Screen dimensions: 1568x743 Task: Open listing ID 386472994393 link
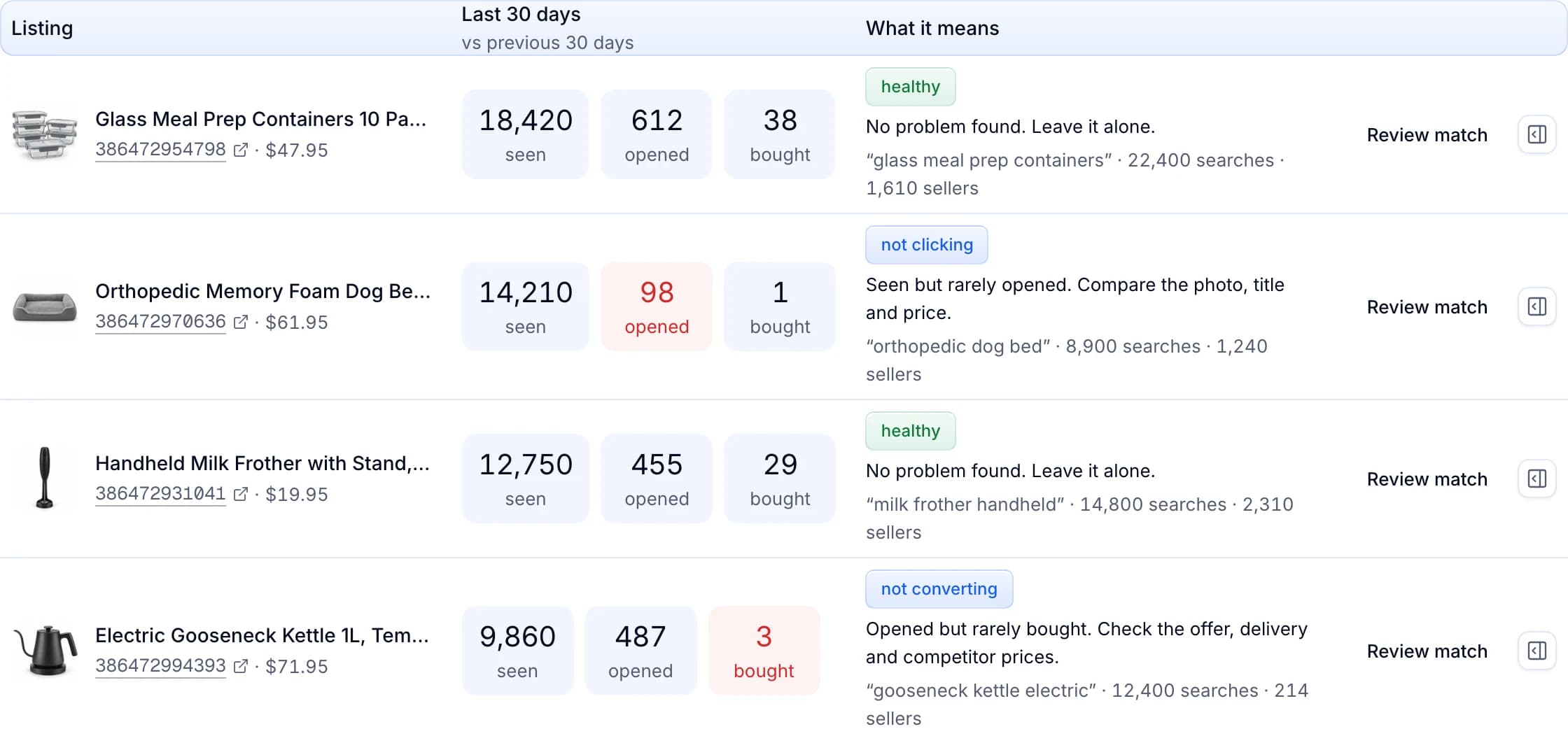(x=160, y=666)
